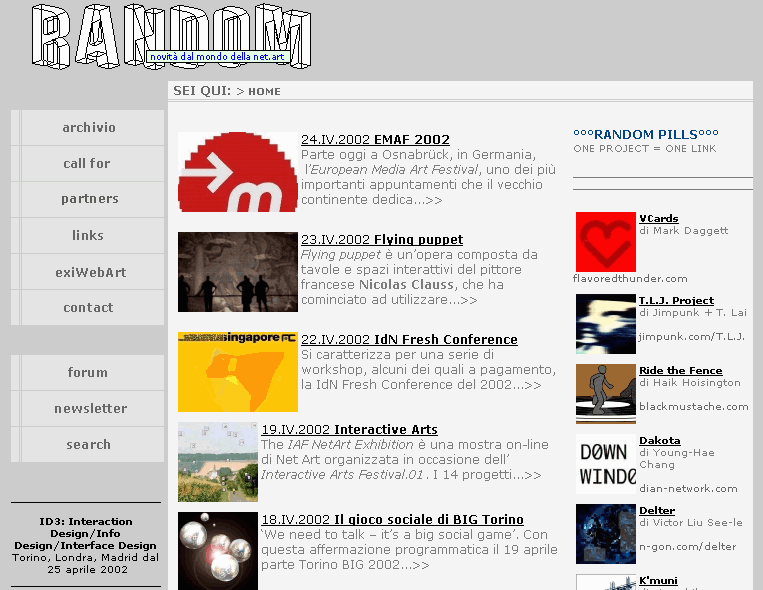Screen dimensions: 763x590
Task: Click the VCards title link
Action: pos(658,219)
